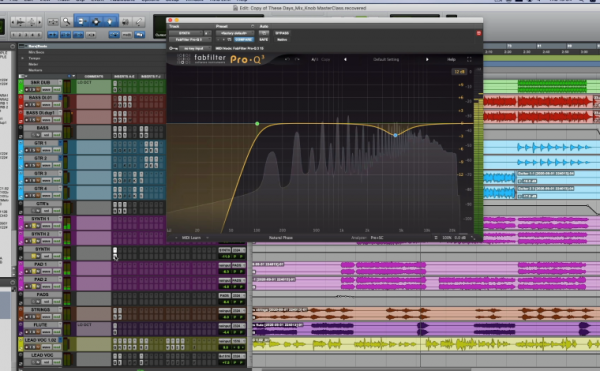Select the Pencil tool

139,22
